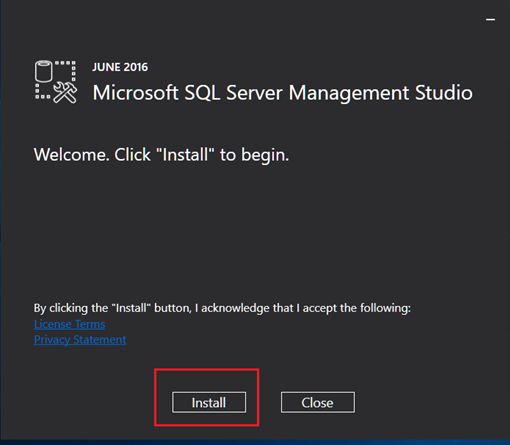Click the word "Management" in the heading
Screen dimensions: 510x445
349,93
